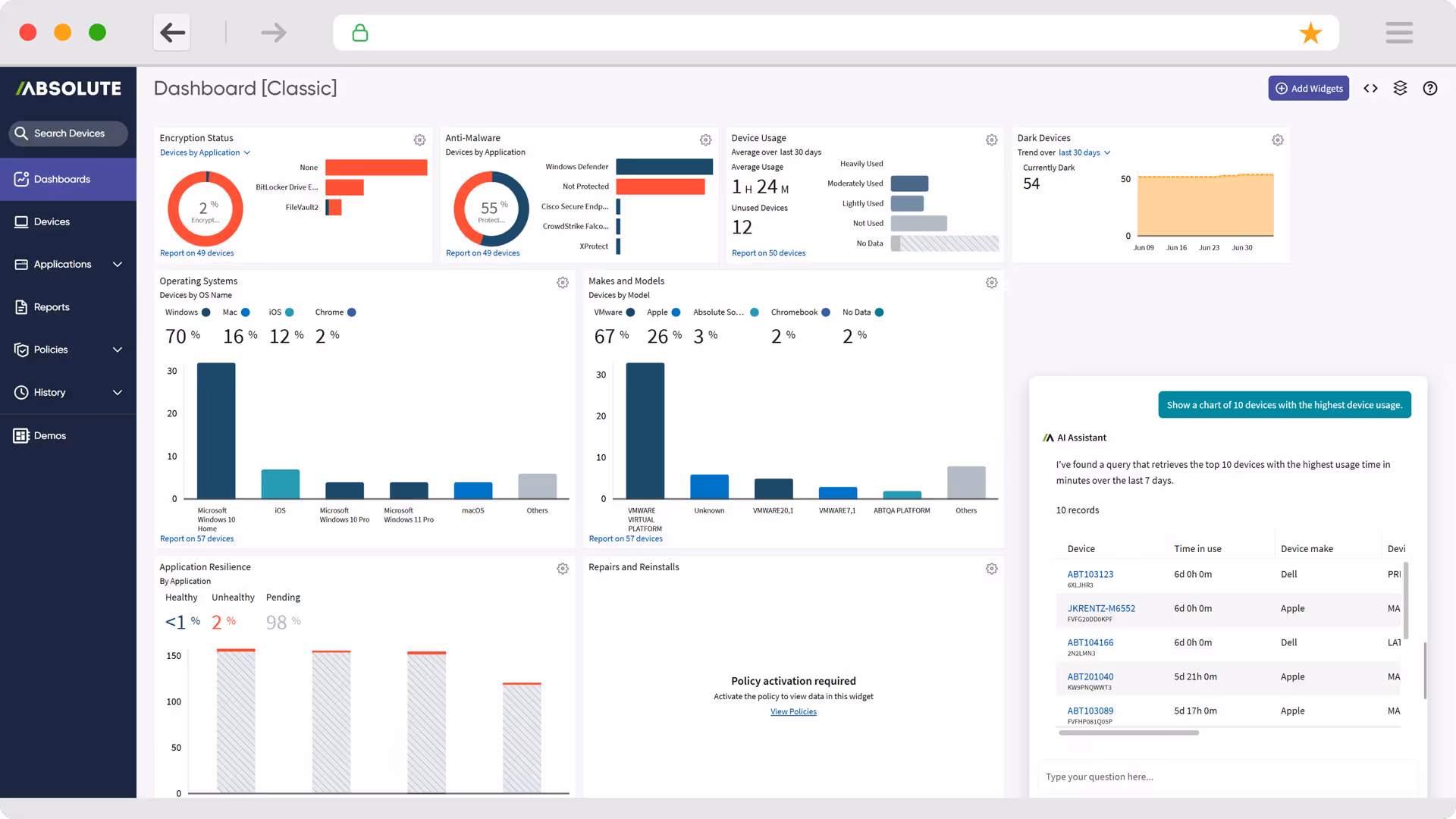1456x819 pixels.
Task: Open the last 30 days trend dropdown
Action: [x=1084, y=153]
